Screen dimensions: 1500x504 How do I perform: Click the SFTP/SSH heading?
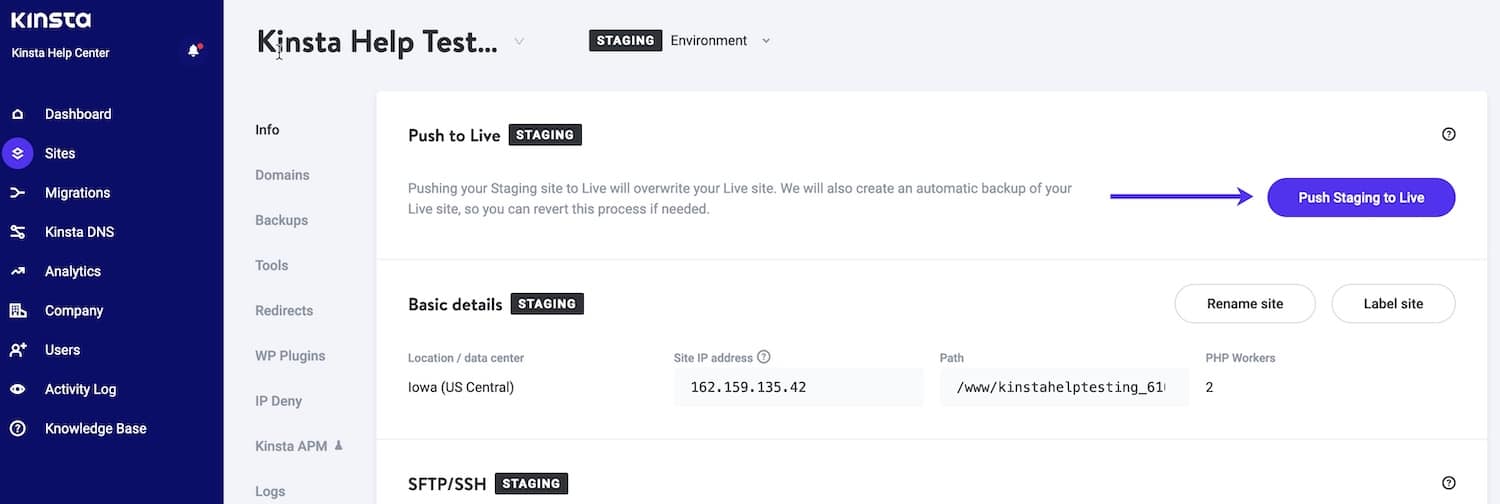point(447,484)
